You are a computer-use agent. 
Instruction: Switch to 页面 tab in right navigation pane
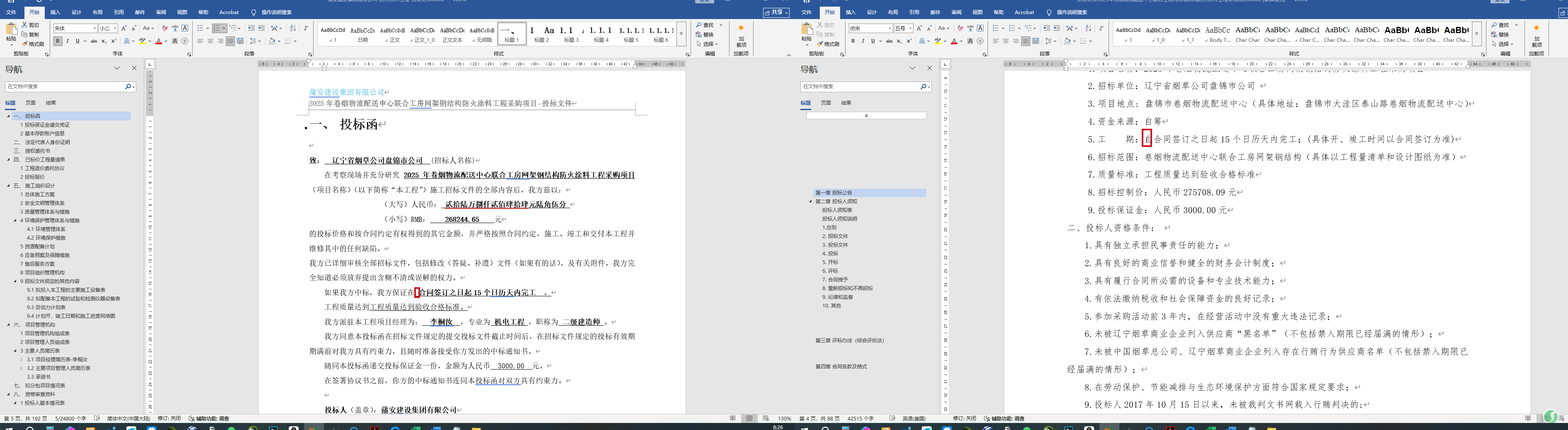pyautogui.click(x=825, y=103)
